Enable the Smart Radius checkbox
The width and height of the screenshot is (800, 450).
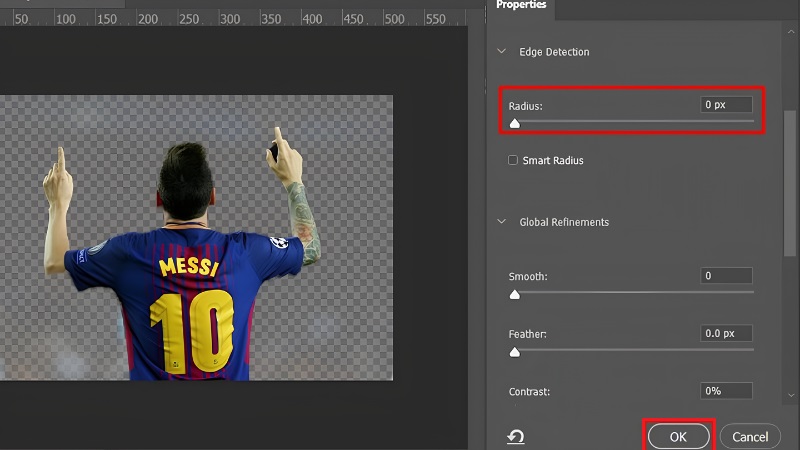point(513,160)
